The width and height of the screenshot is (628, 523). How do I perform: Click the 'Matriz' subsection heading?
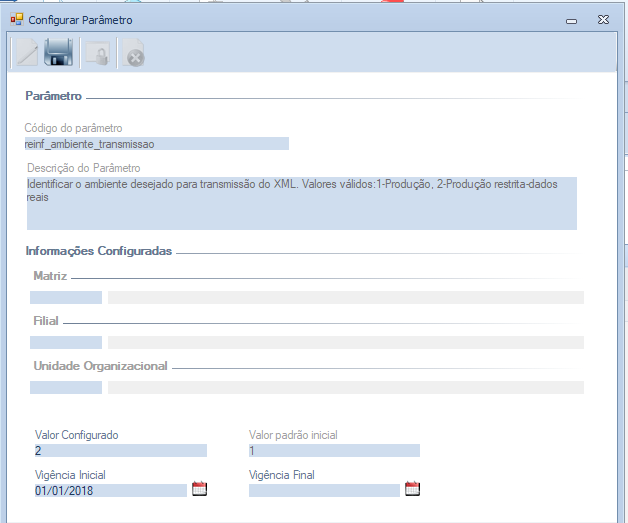50,276
